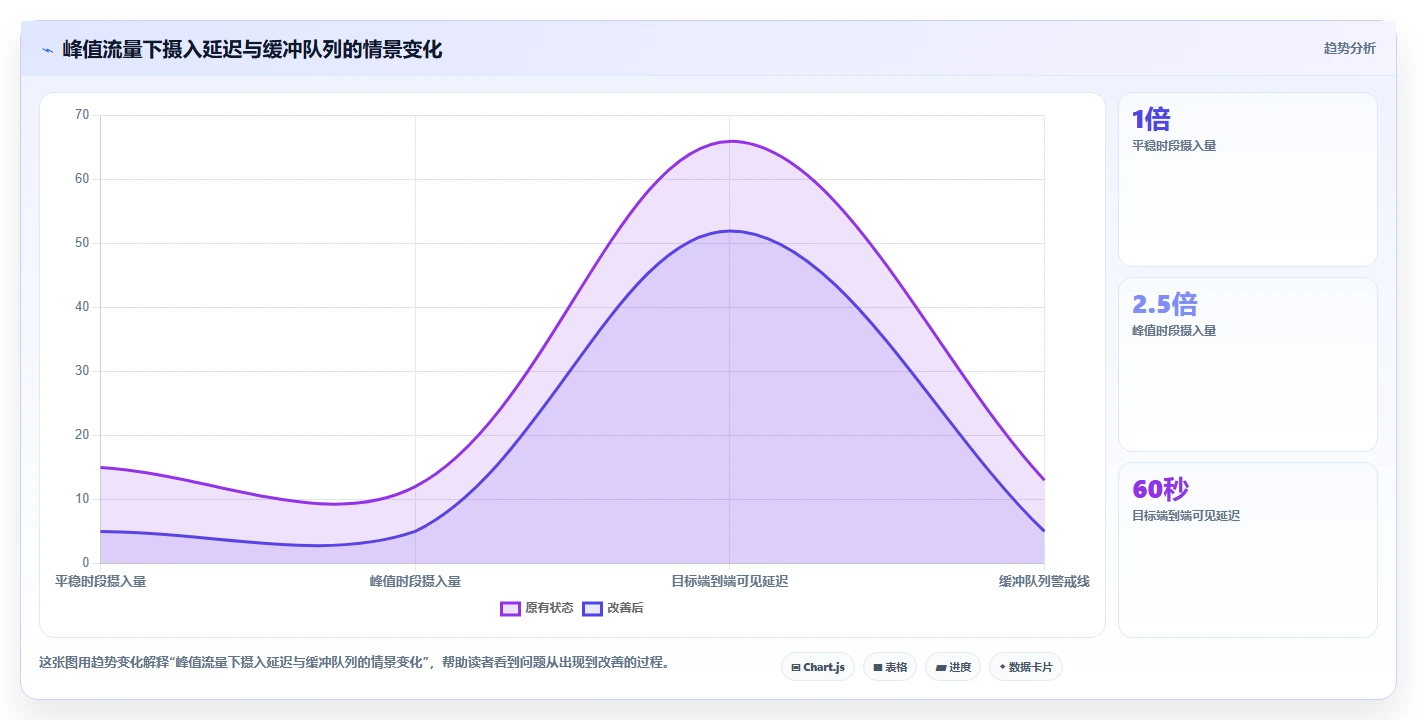Click the 2.5倍 value text
1417x720 pixels.
[x=1164, y=304]
